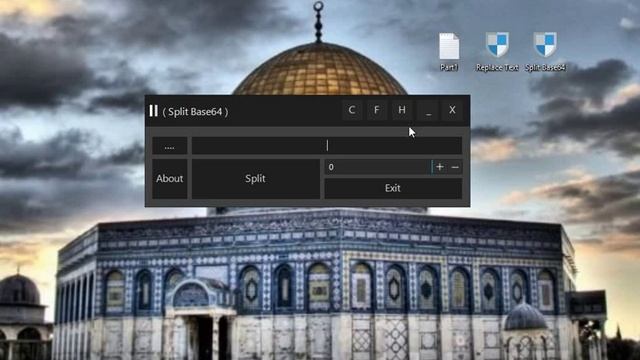Click the F button in title bar
This screenshot has width=640, height=360.
pyautogui.click(x=377, y=110)
